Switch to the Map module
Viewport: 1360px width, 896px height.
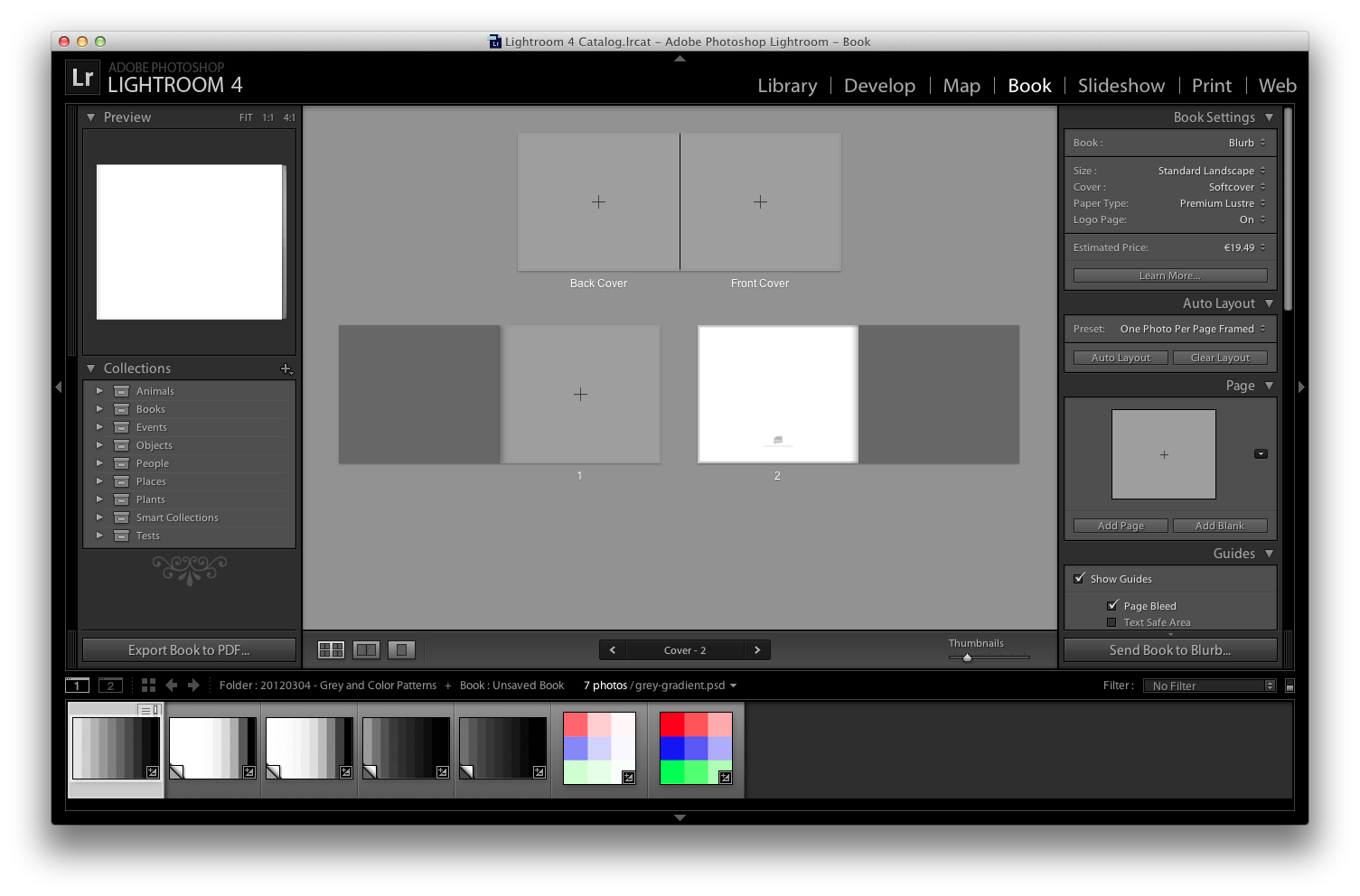point(961,86)
